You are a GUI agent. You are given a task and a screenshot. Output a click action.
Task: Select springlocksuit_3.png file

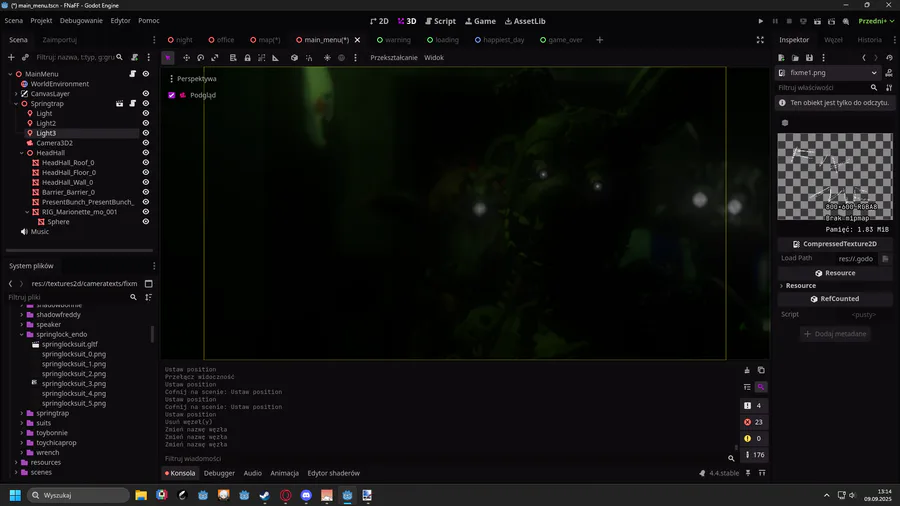[73, 383]
